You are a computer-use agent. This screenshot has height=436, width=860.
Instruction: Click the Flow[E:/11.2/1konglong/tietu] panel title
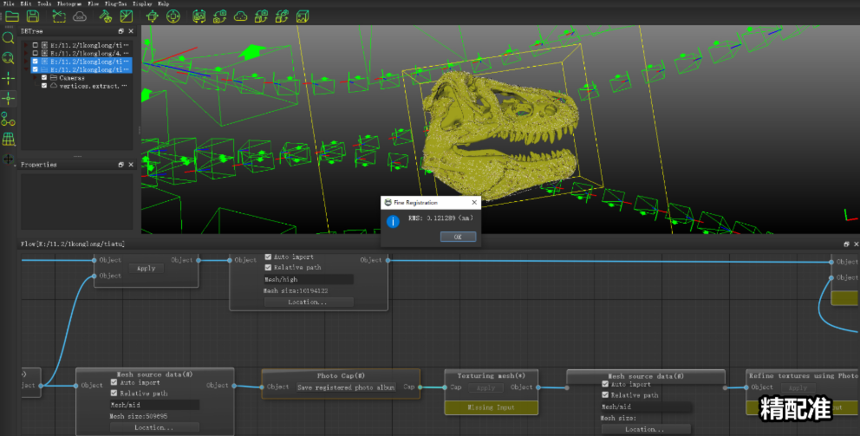click(x=72, y=244)
